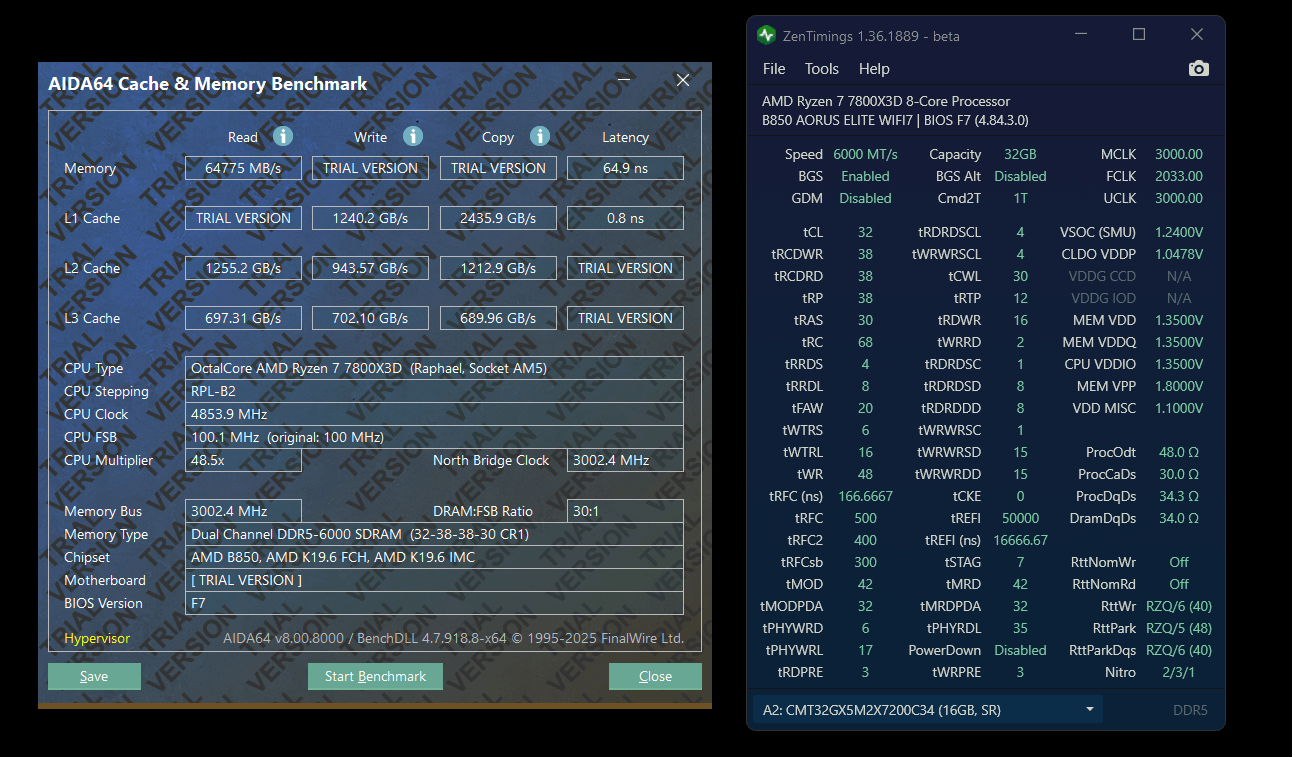Image resolution: width=1292 pixels, height=757 pixels.
Task: Click the Read info icon
Action: 283,136
